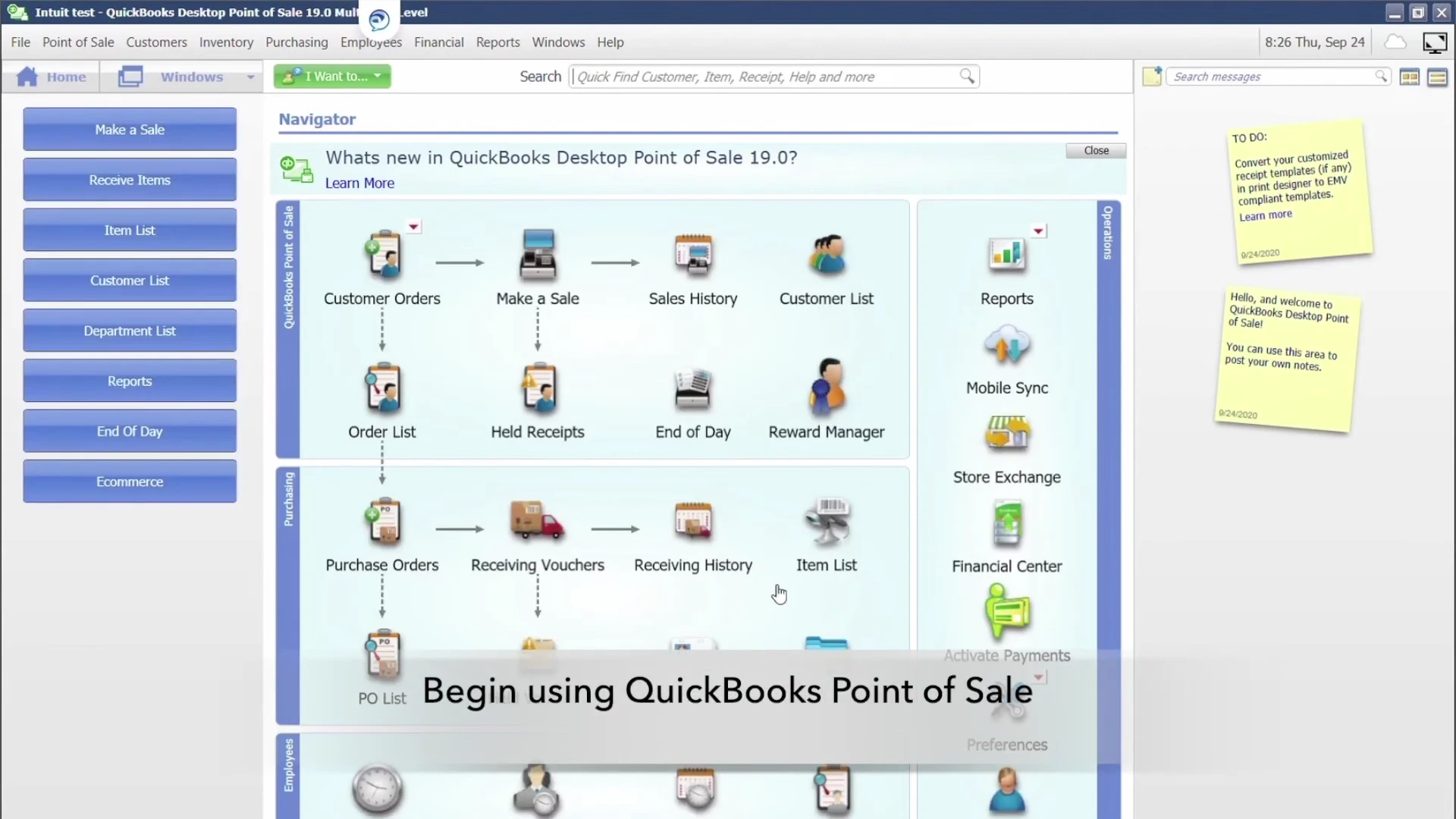Click Learn more link on TO DO note
This screenshot has width=1456, height=819.
[1265, 215]
